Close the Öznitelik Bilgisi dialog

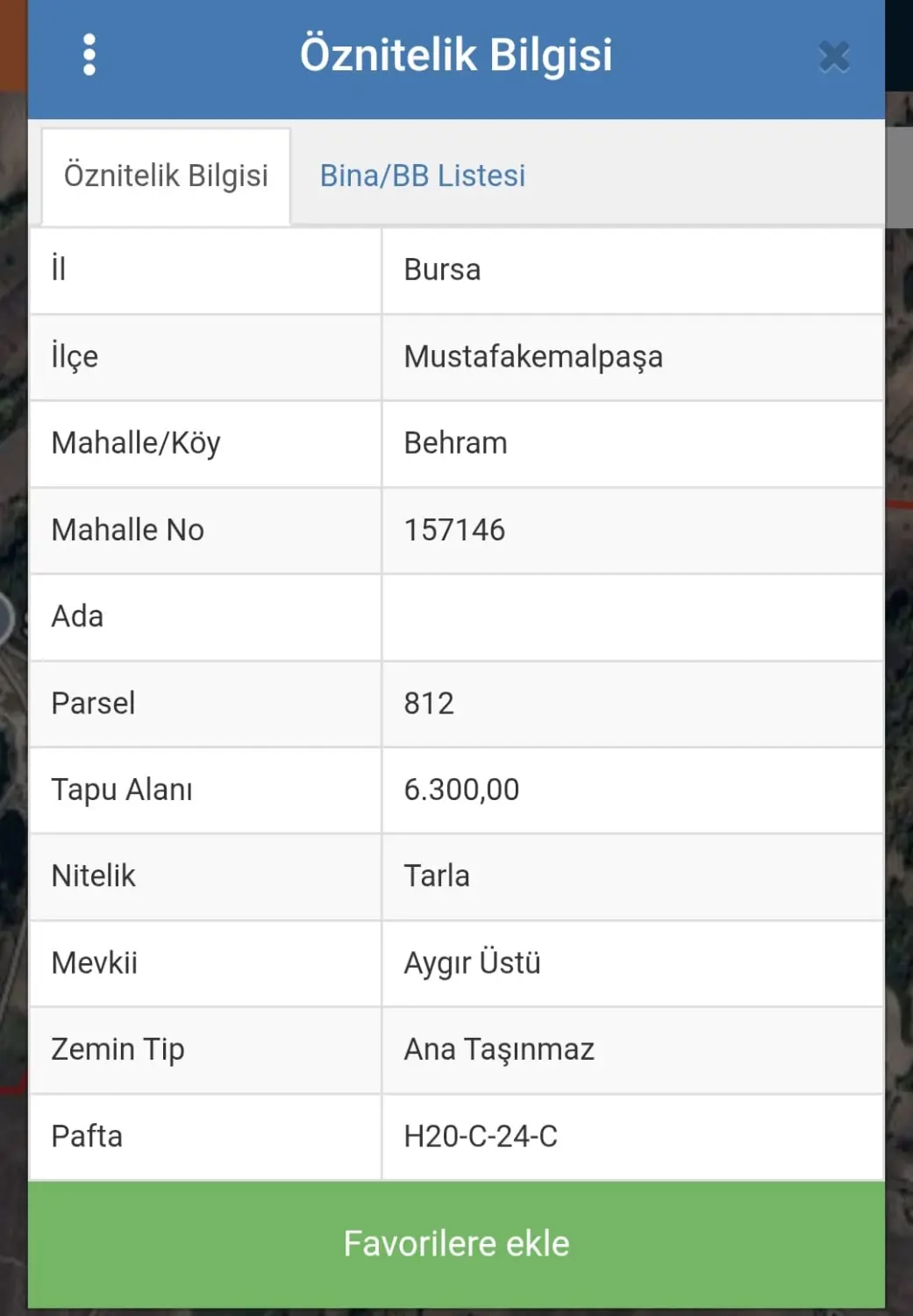click(x=833, y=56)
